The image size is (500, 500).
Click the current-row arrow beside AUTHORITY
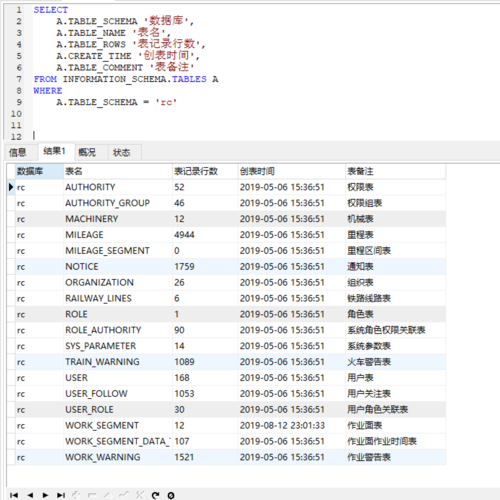click(x=11, y=187)
